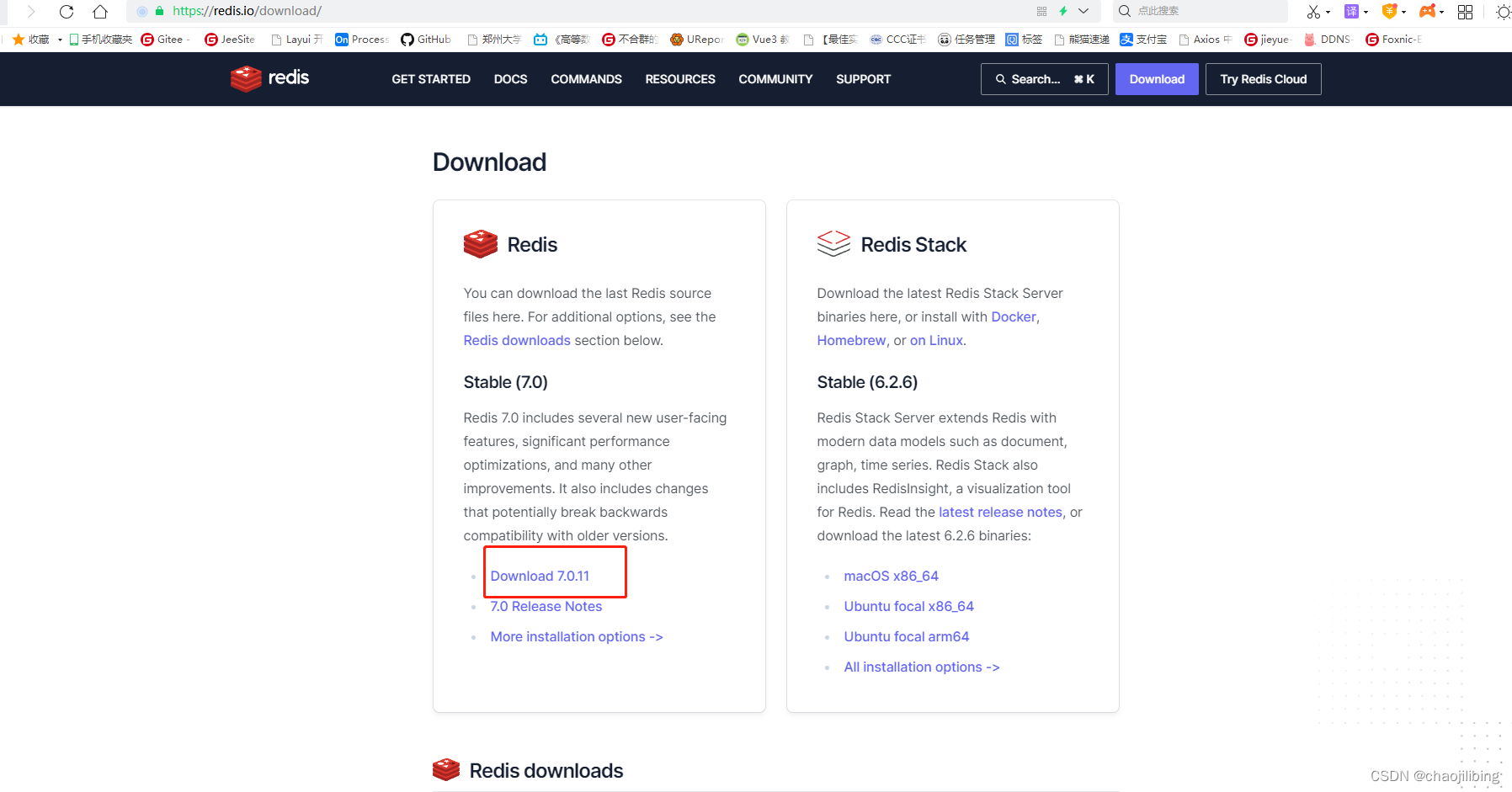
Task: Open the COMMUNITY menu
Action: pos(775,79)
